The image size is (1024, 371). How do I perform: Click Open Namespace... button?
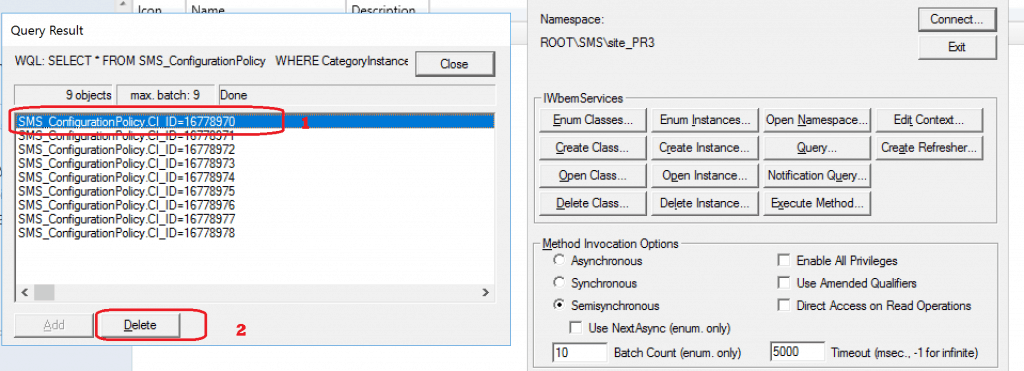point(817,120)
